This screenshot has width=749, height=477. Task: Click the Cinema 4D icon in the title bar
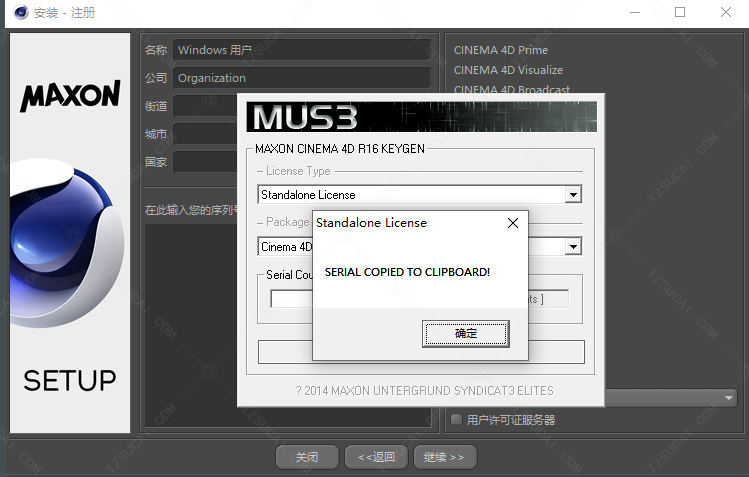(21, 12)
